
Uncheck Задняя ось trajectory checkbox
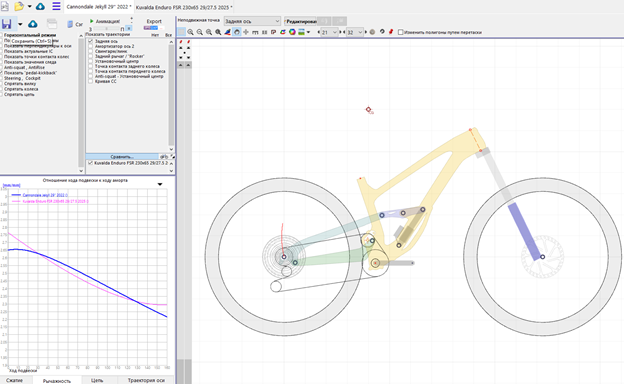point(91,41)
